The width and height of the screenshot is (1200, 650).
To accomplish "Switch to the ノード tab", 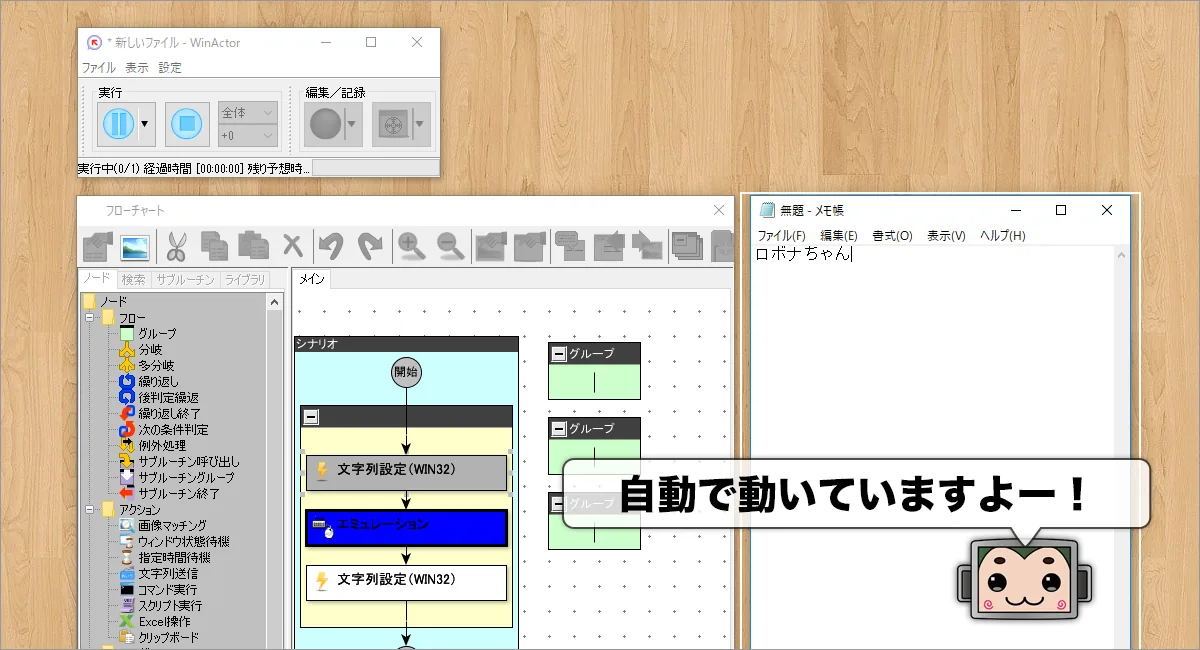I will pos(97,279).
